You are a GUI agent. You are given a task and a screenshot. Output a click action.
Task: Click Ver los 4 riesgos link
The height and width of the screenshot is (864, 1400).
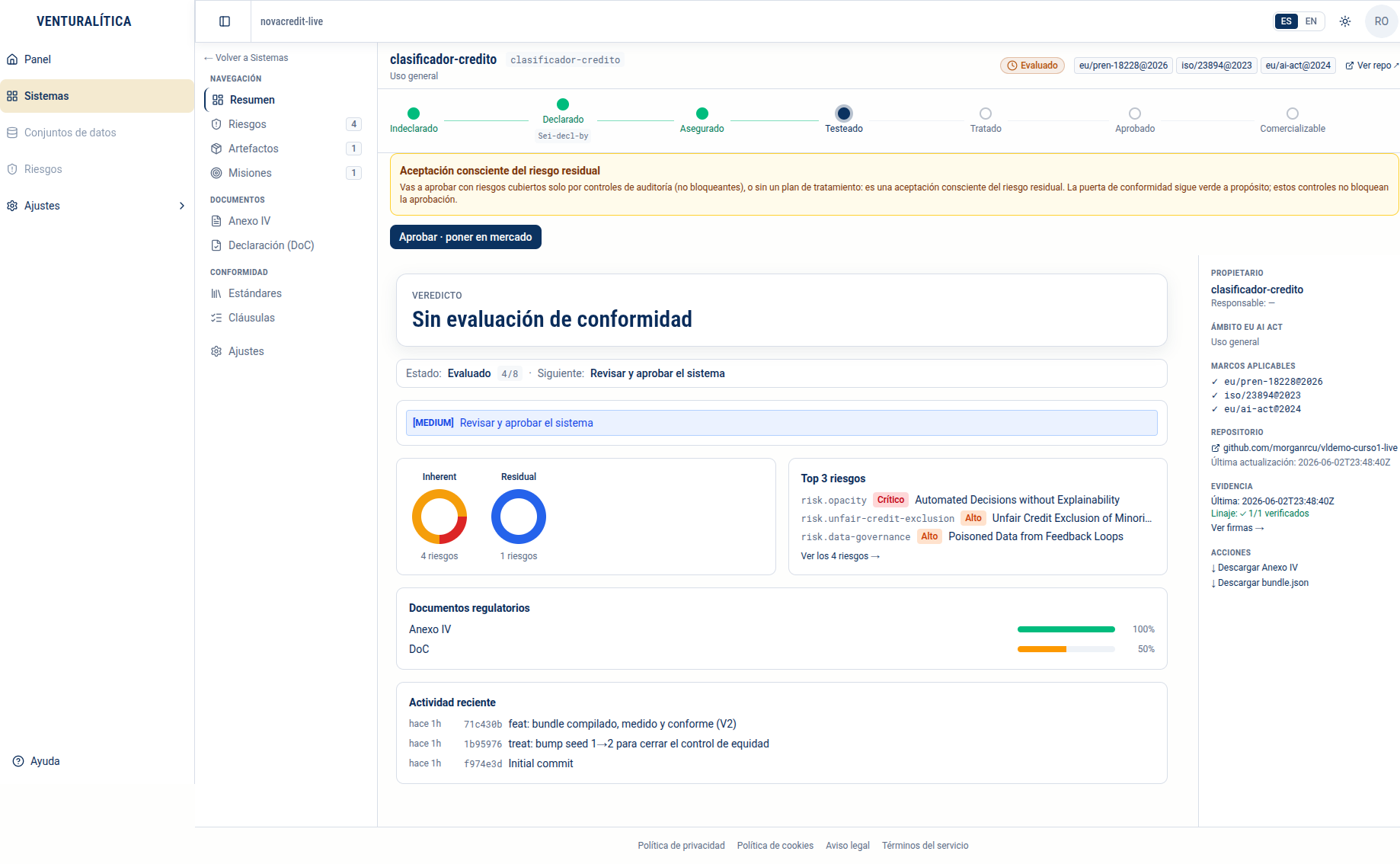[840, 556]
